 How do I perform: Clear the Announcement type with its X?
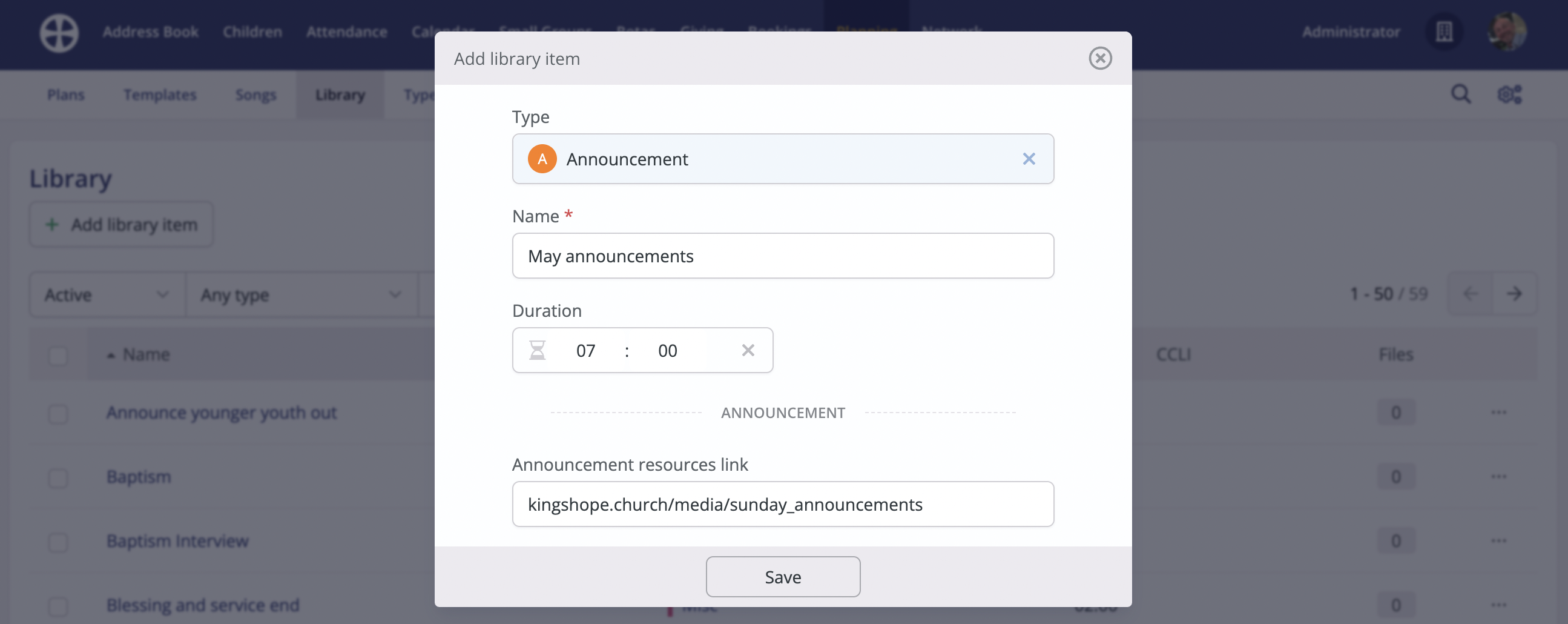pos(1029,159)
